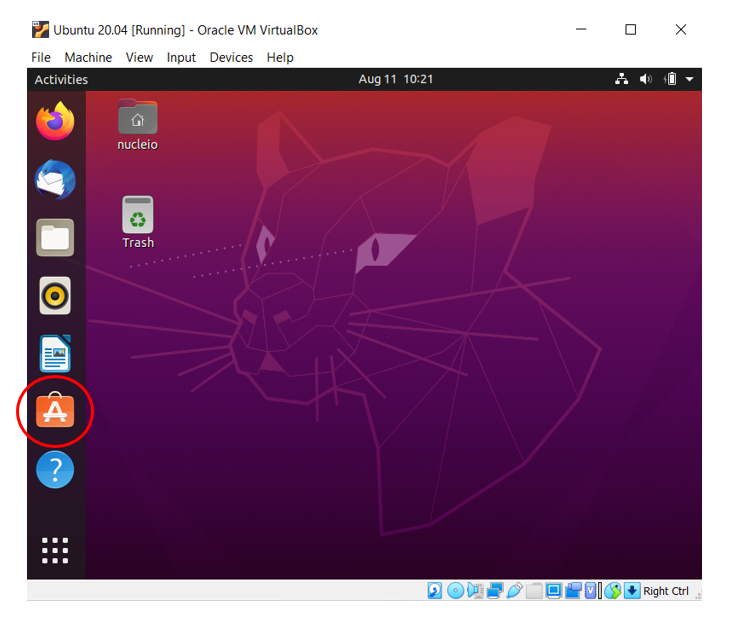Click the network adapters status icon
The height and width of the screenshot is (622, 729).
(x=495, y=590)
